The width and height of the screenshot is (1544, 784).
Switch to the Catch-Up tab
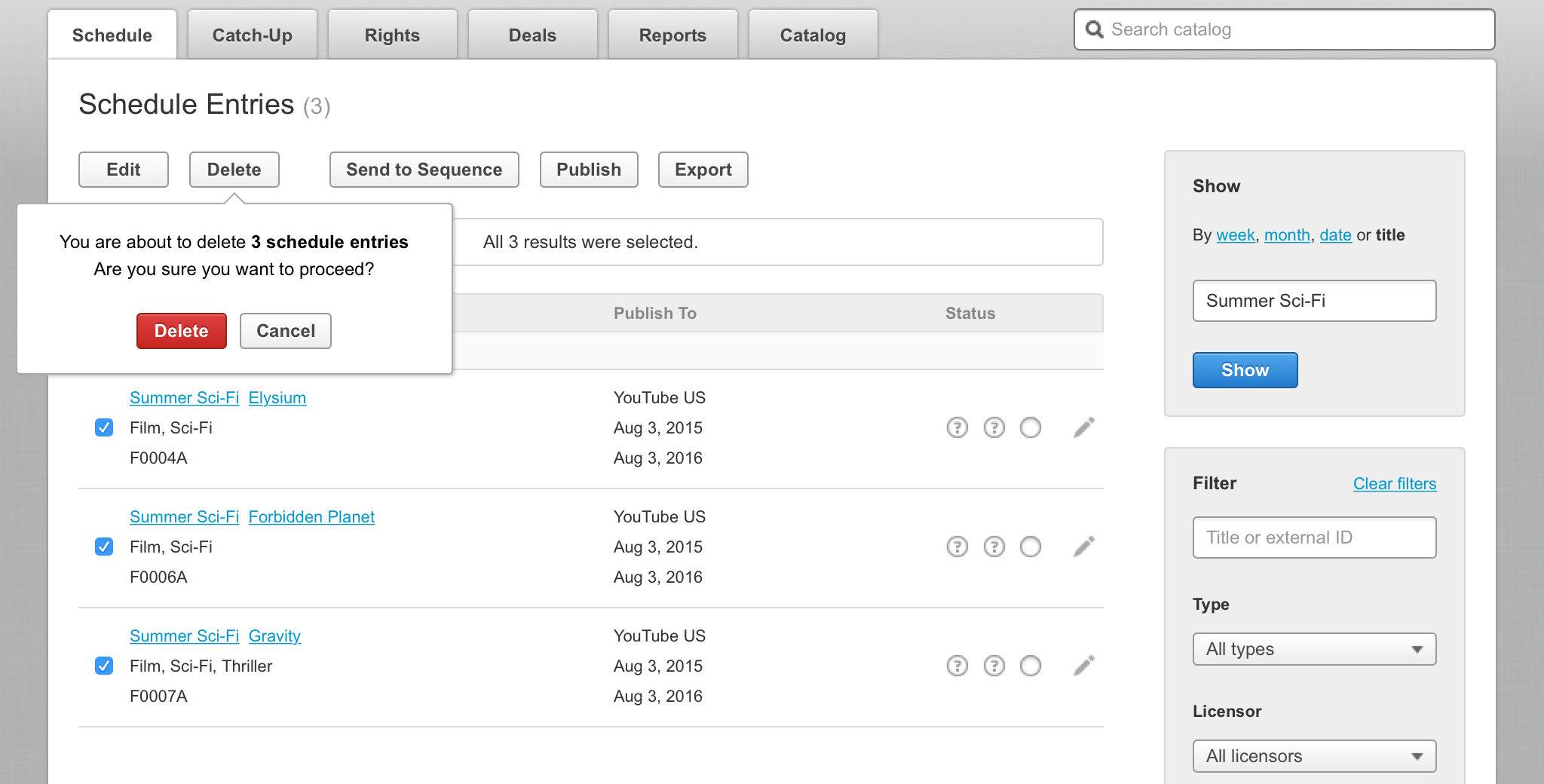(x=252, y=35)
